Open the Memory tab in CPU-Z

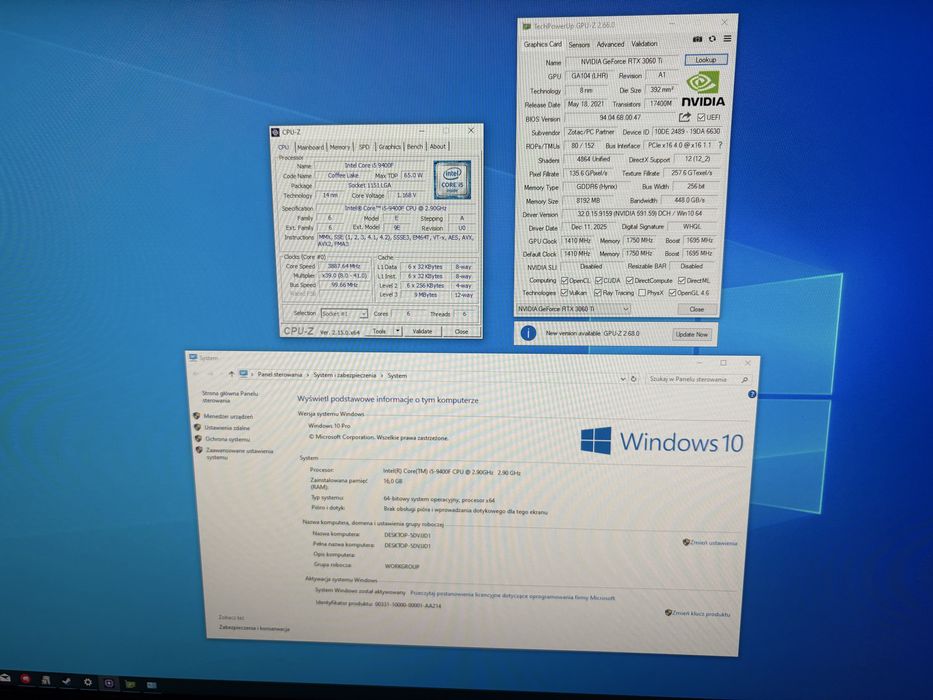coord(340,147)
